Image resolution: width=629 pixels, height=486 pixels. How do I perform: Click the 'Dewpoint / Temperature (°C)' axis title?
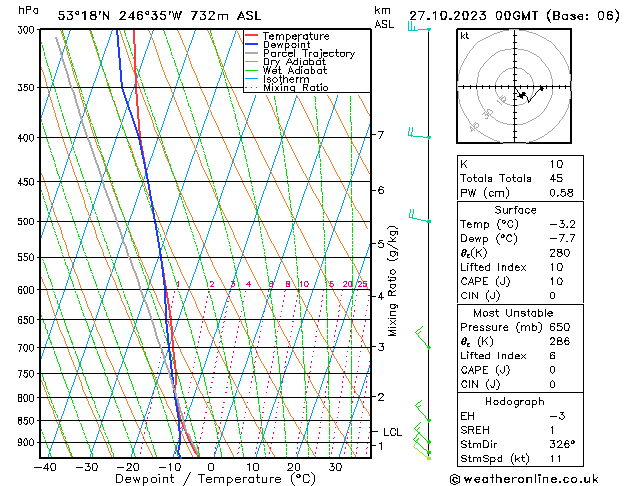pyautogui.click(x=215, y=479)
